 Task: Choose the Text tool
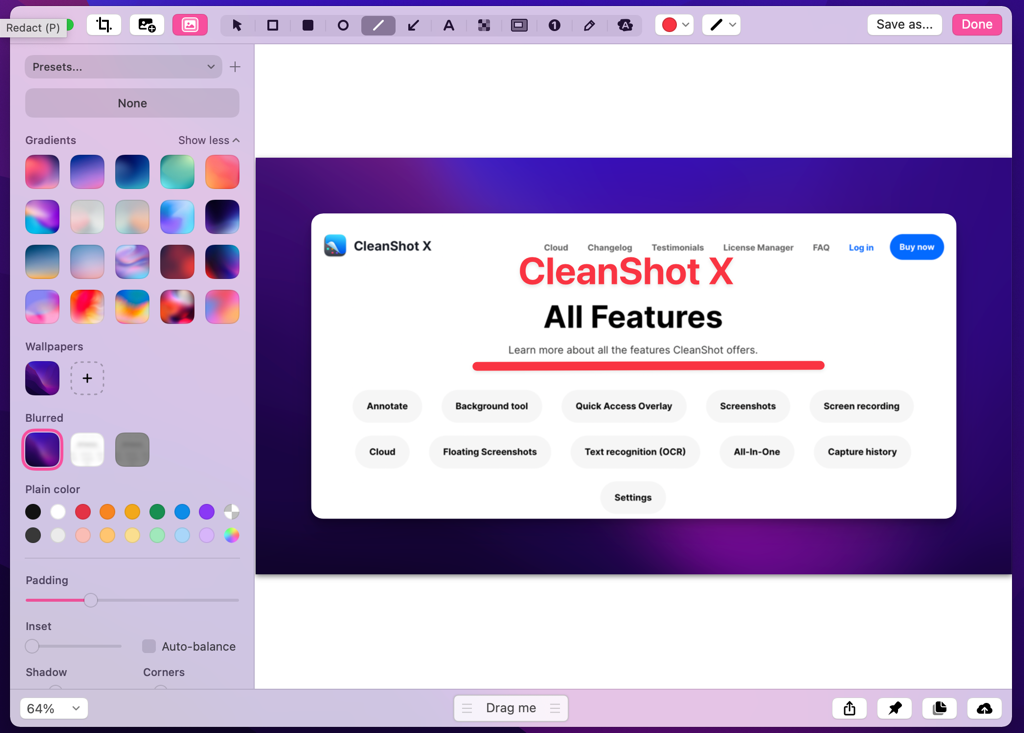point(449,25)
